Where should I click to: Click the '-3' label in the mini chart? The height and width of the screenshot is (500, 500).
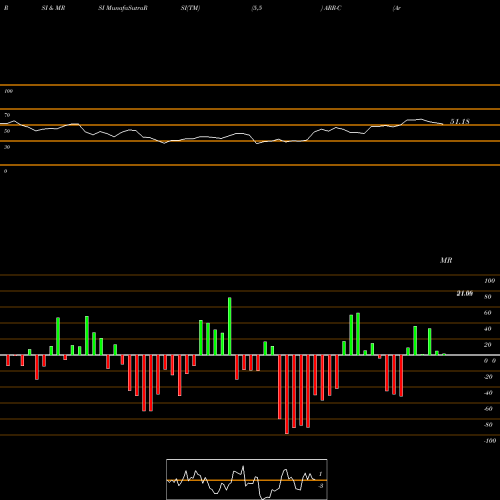point(321,486)
